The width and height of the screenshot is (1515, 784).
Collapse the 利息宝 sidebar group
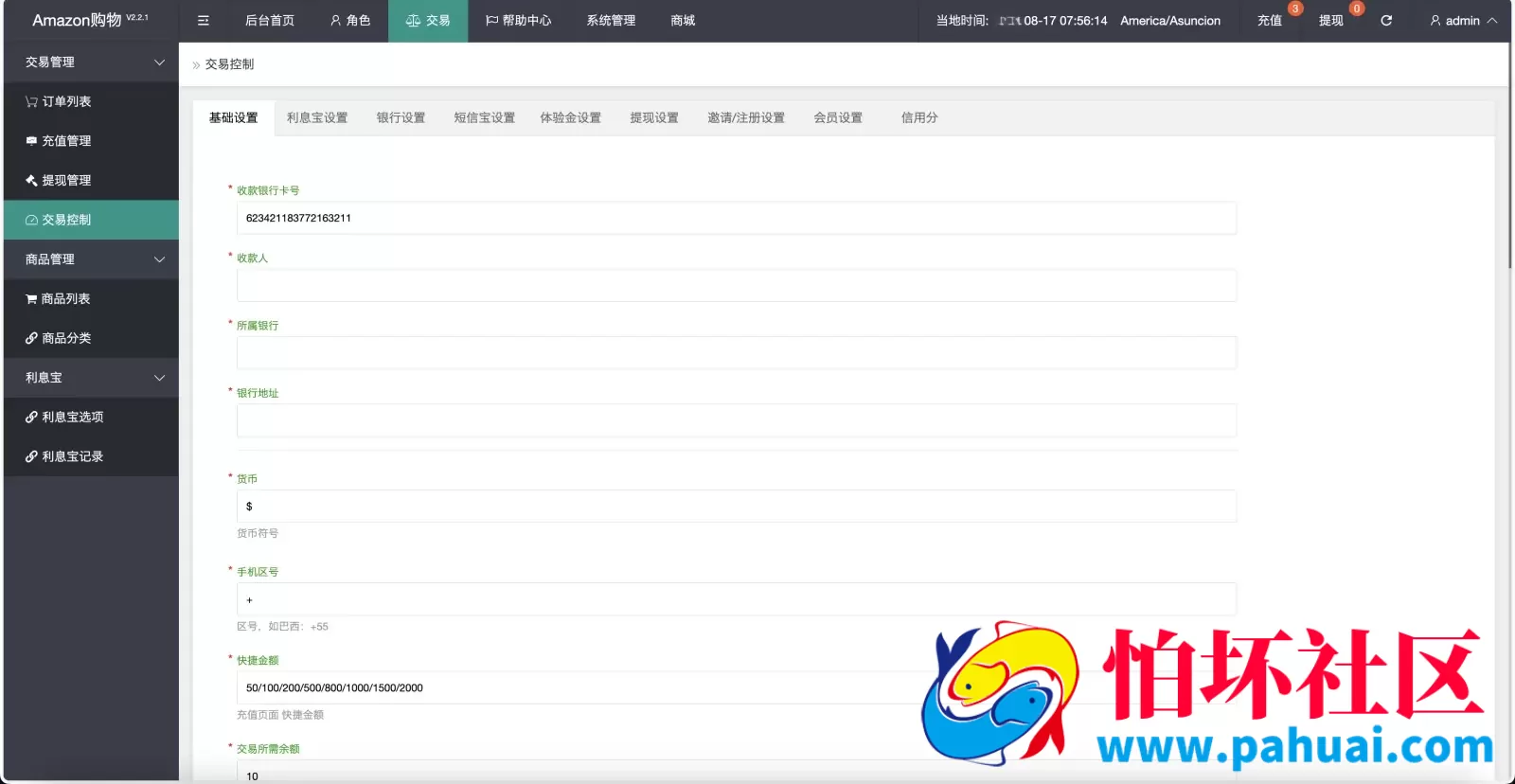click(91, 378)
